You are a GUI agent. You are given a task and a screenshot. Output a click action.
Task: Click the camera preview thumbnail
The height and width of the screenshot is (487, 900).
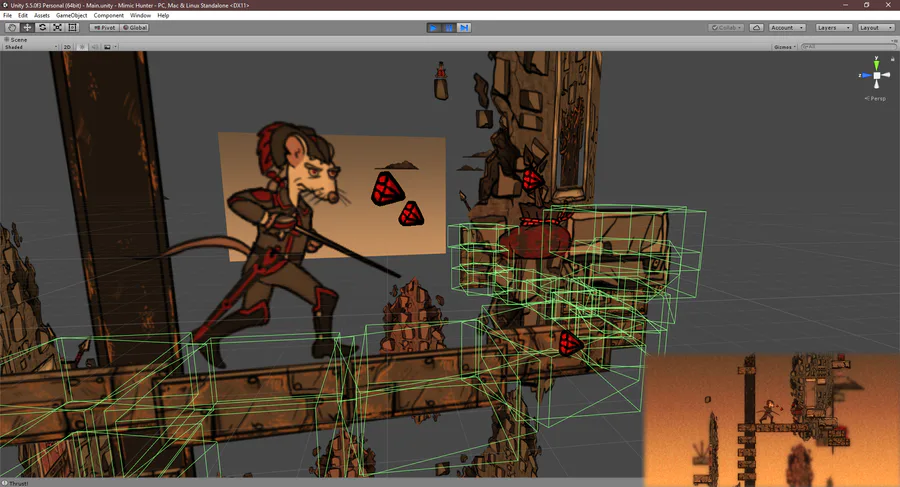coord(771,420)
